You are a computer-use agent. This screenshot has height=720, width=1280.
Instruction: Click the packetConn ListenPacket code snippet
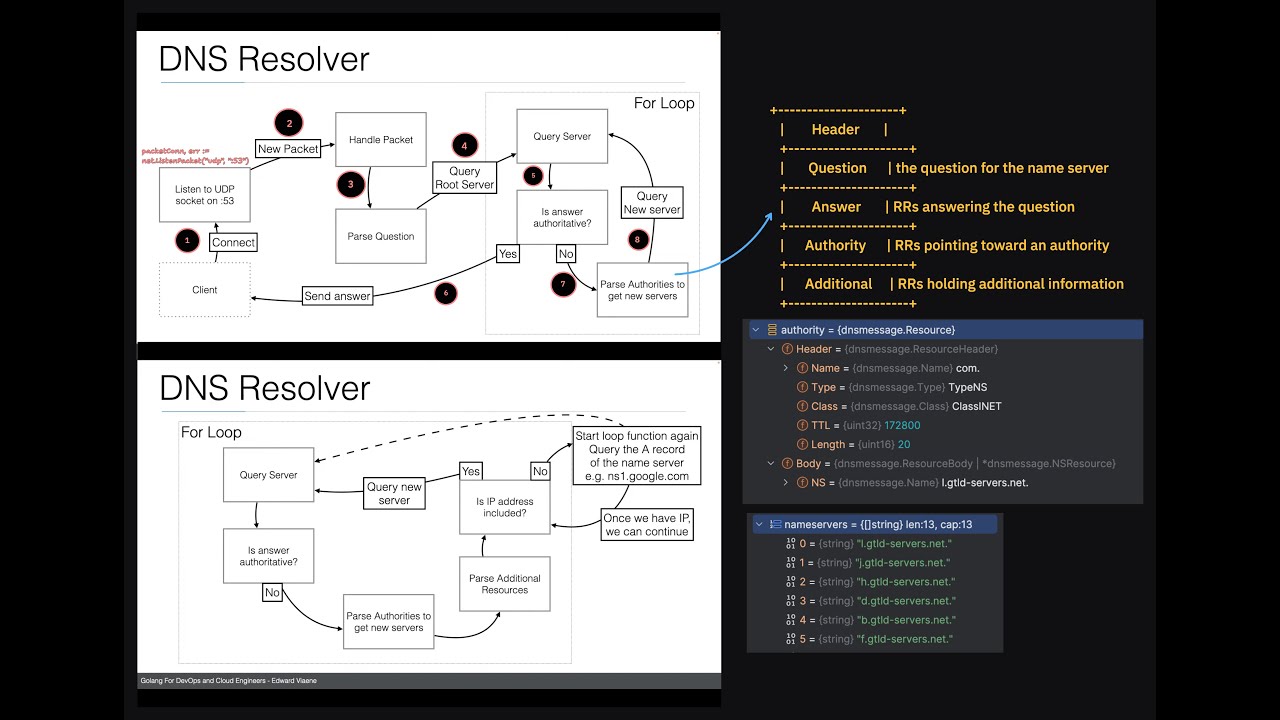coord(194,155)
